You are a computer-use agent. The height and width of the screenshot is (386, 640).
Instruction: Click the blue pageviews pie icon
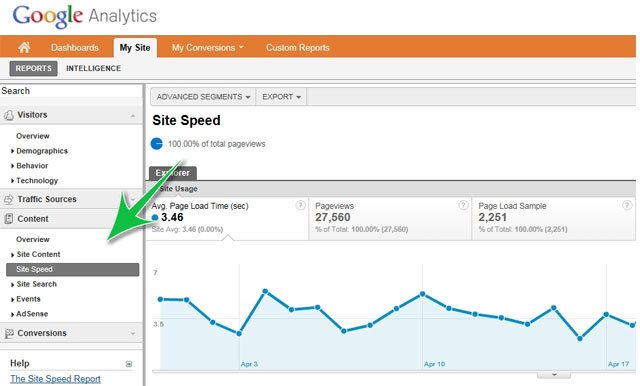(x=157, y=144)
